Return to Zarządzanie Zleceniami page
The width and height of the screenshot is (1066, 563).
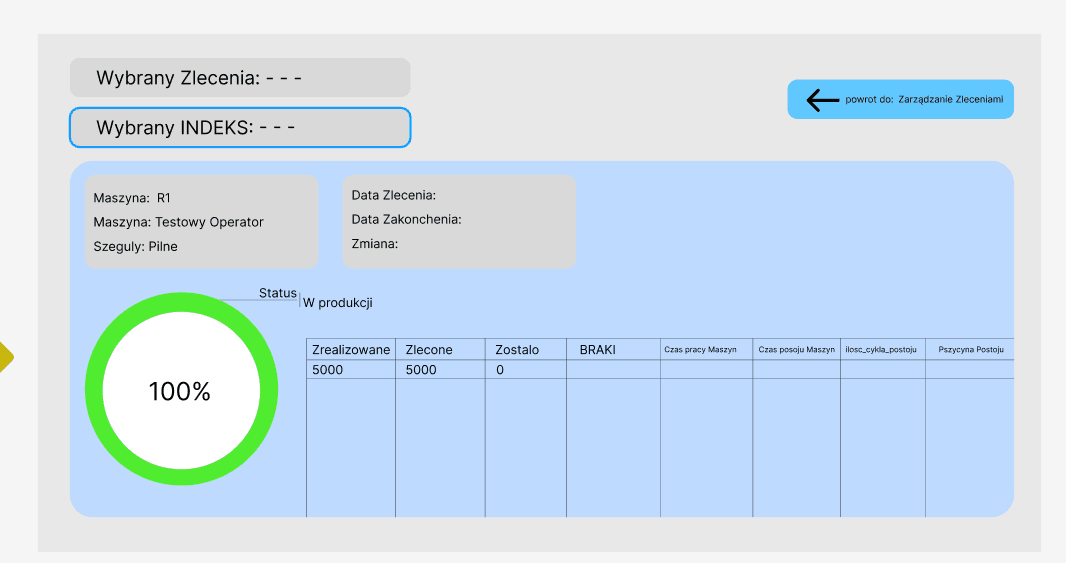coord(900,99)
